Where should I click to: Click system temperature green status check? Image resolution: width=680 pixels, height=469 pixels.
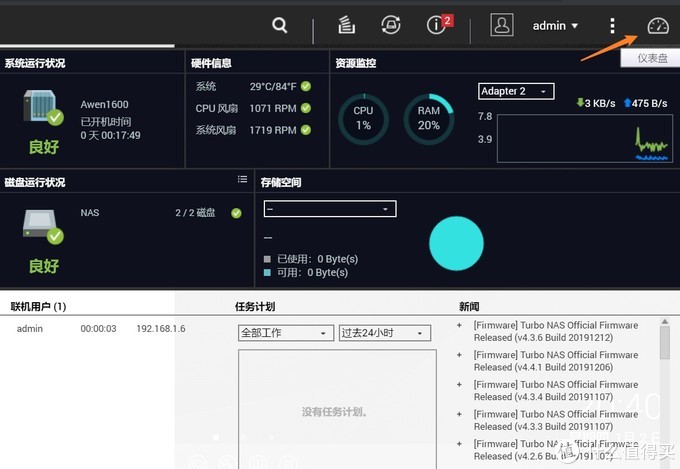click(x=306, y=86)
